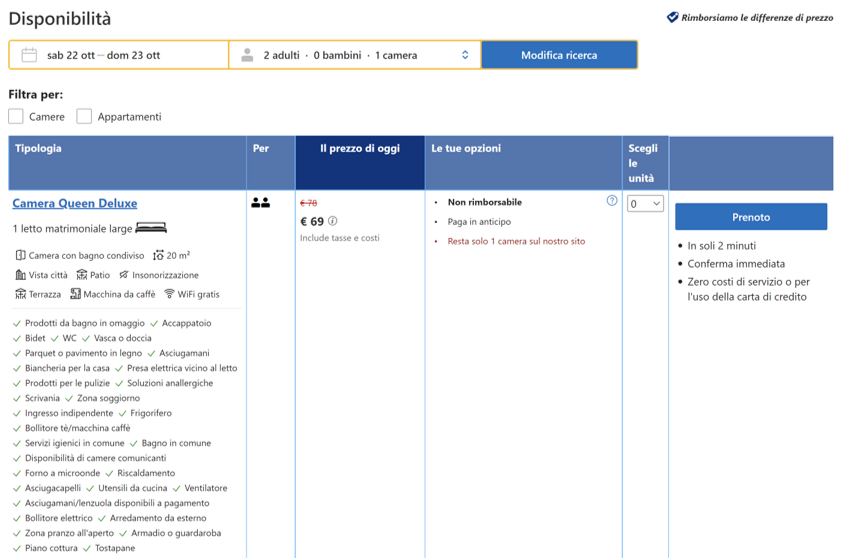Click the price info icon next to € 69
This screenshot has height=558, width=850.
333,222
